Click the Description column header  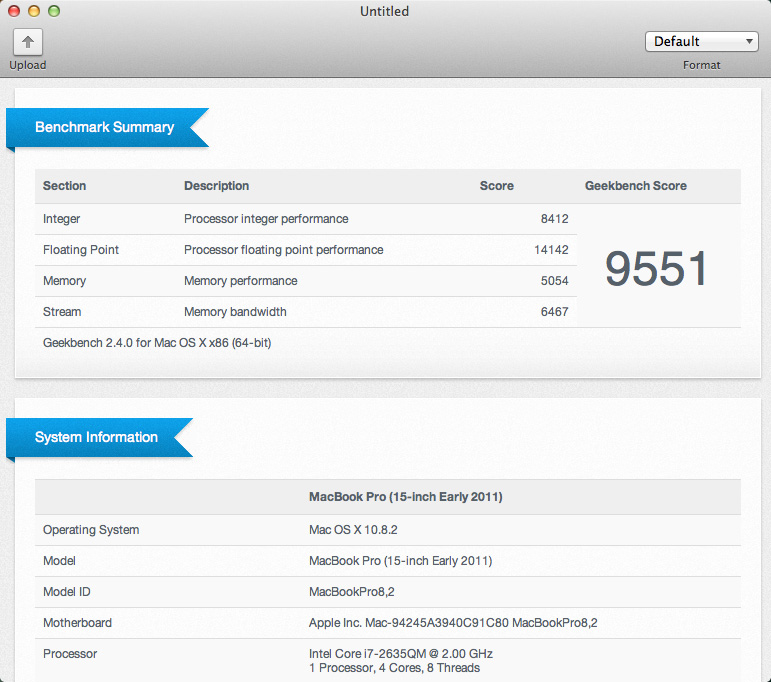point(216,186)
